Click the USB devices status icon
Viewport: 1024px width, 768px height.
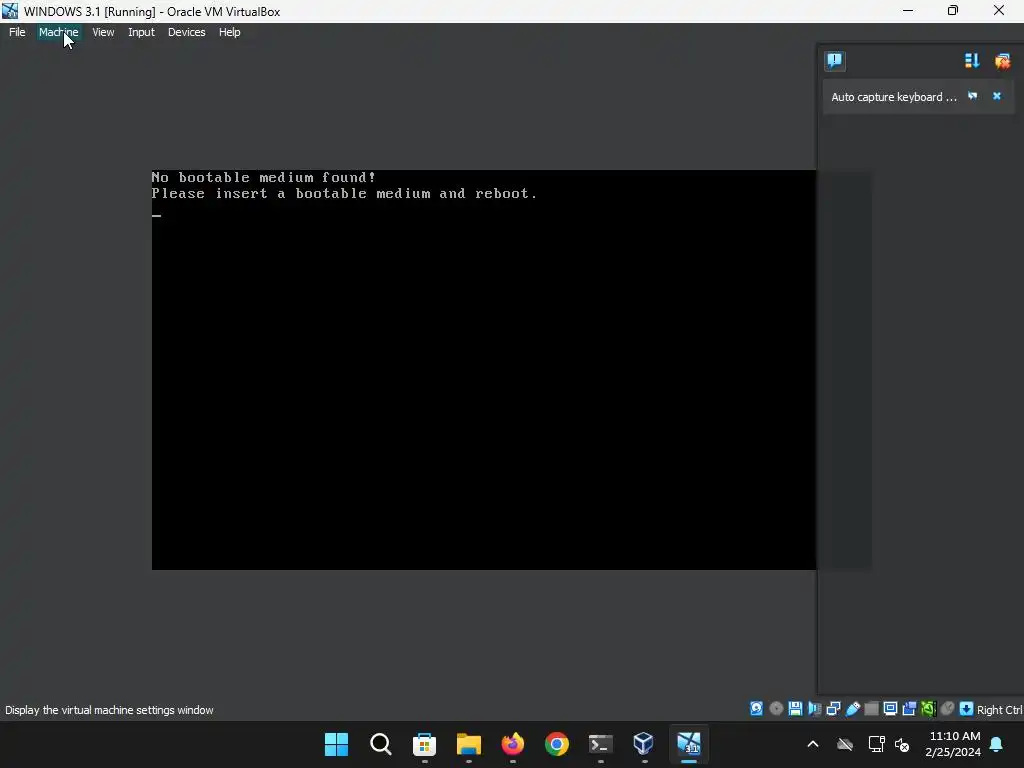point(853,709)
